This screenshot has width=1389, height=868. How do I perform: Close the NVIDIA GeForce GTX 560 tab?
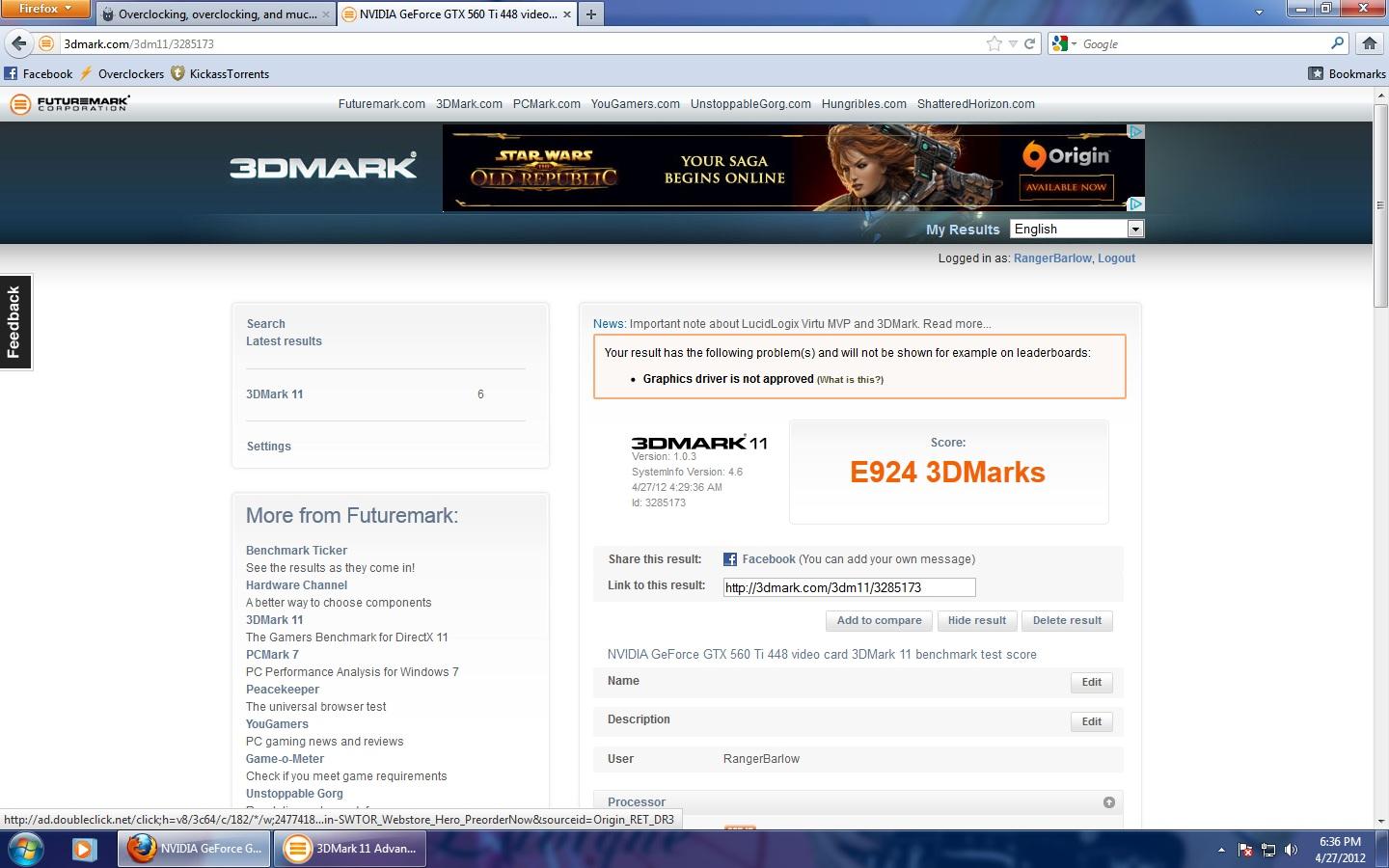click(x=567, y=14)
